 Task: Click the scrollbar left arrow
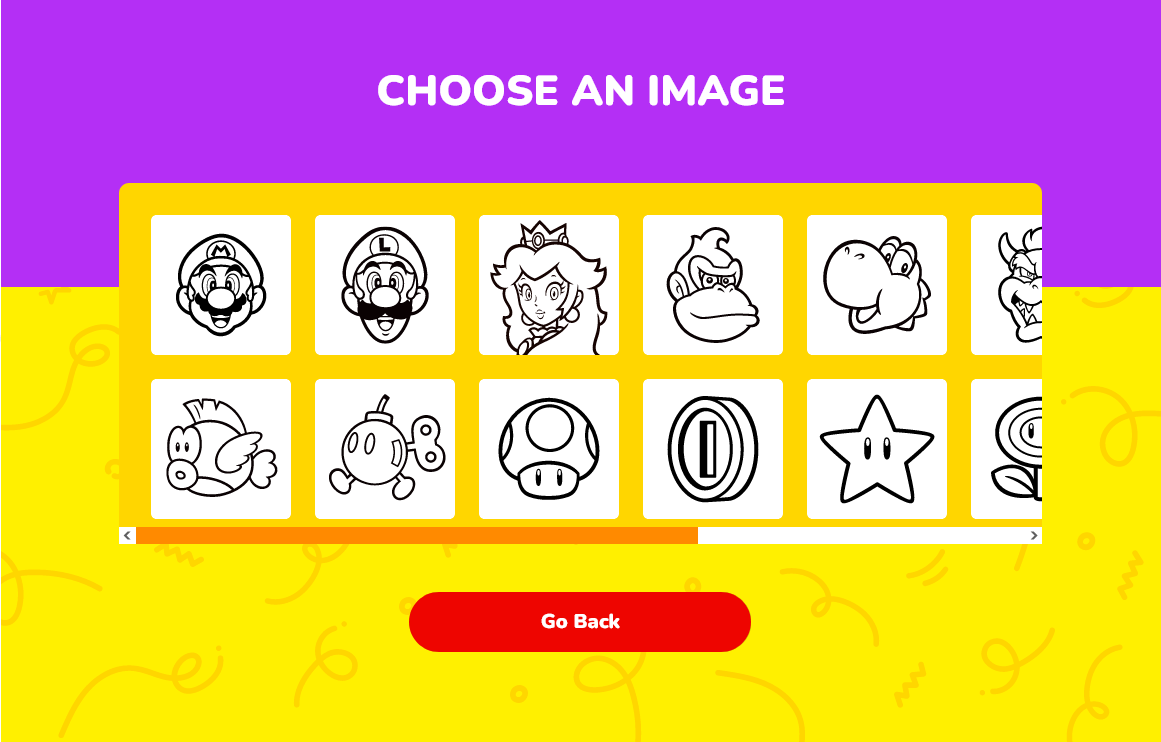tap(127, 535)
